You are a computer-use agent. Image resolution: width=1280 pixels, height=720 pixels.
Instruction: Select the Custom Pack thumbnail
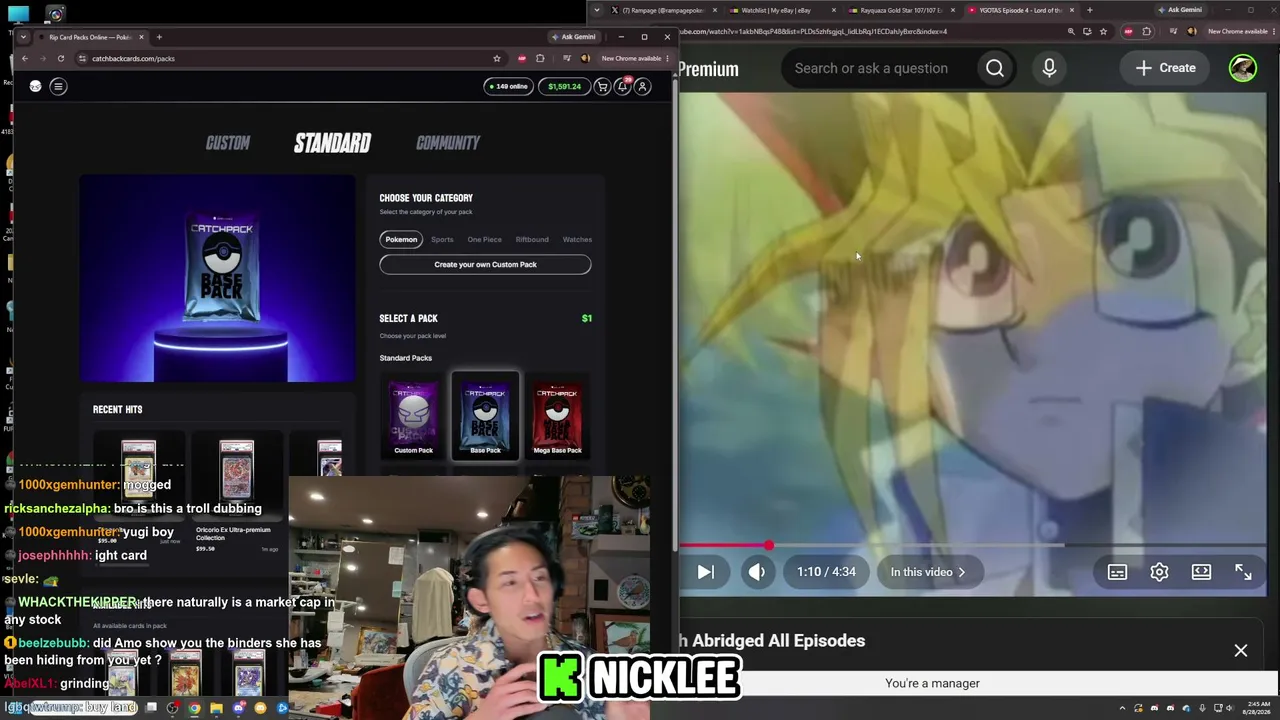[413, 416]
